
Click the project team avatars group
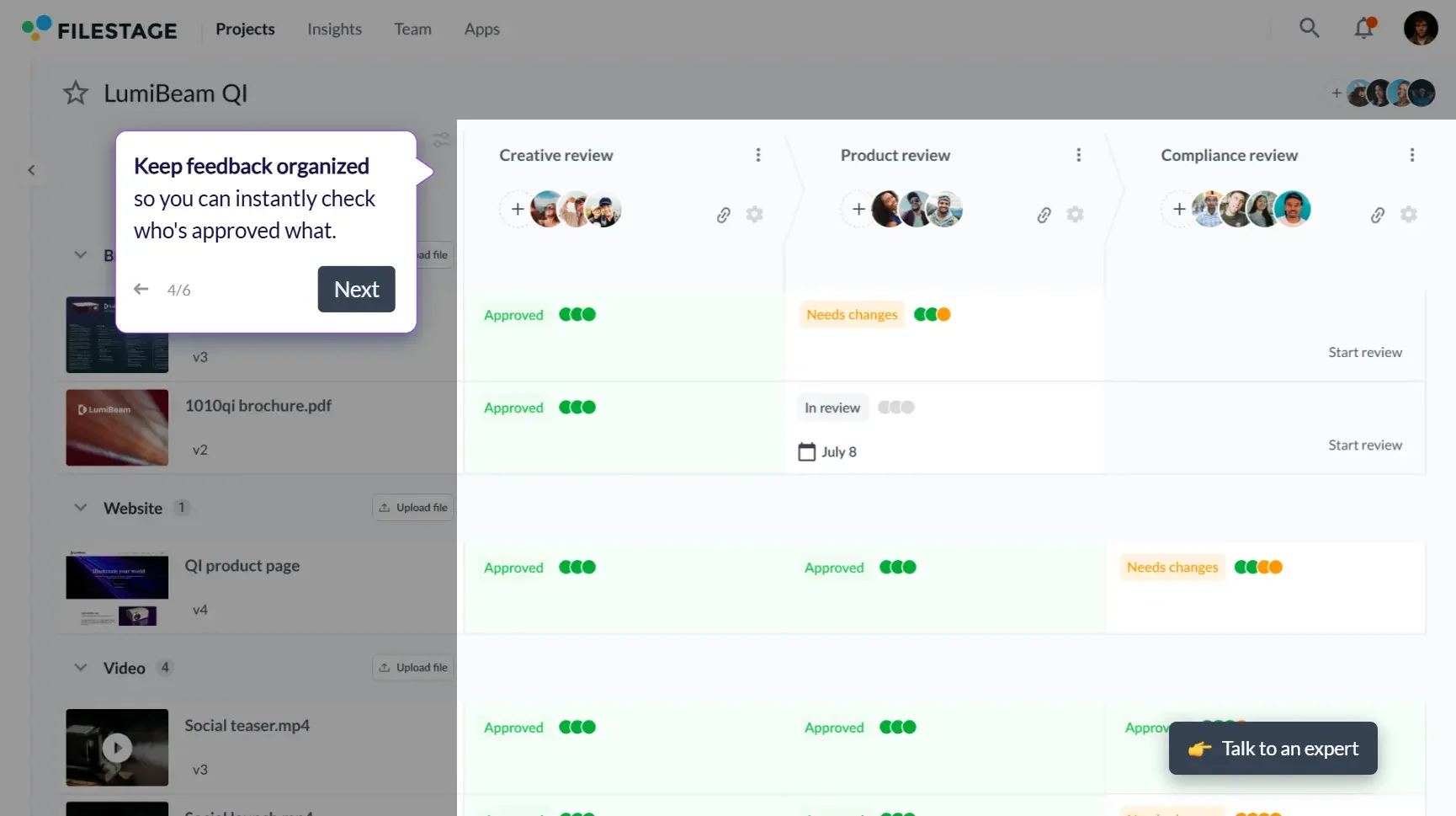[1391, 93]
